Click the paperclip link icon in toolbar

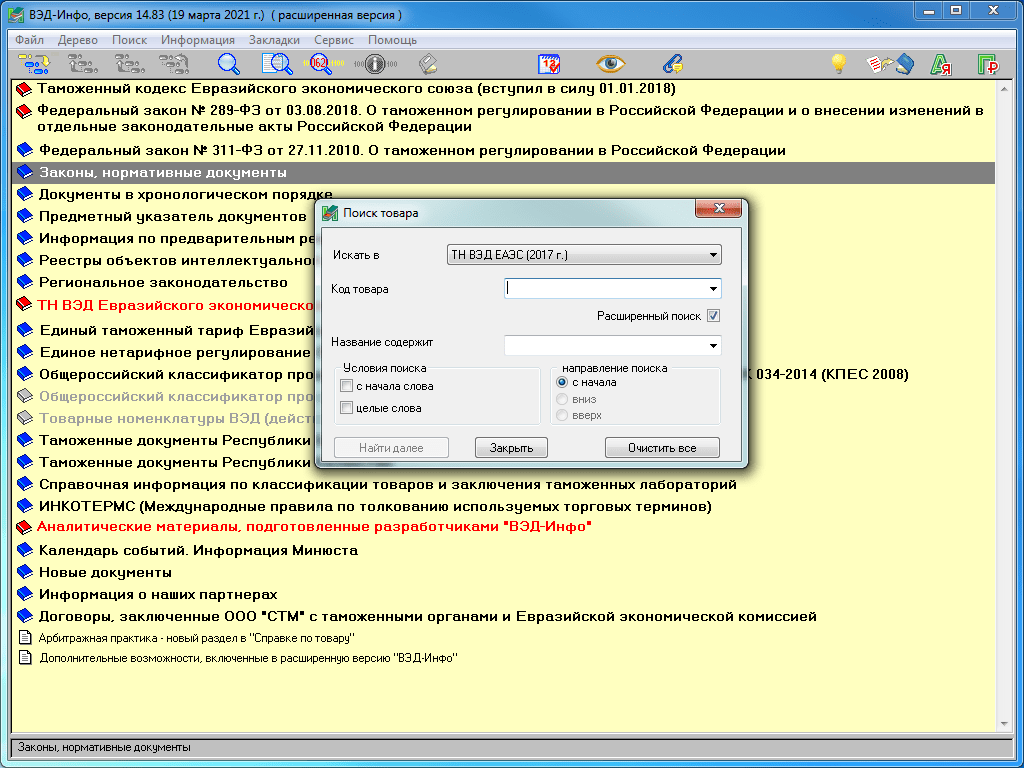pos(673,64)
